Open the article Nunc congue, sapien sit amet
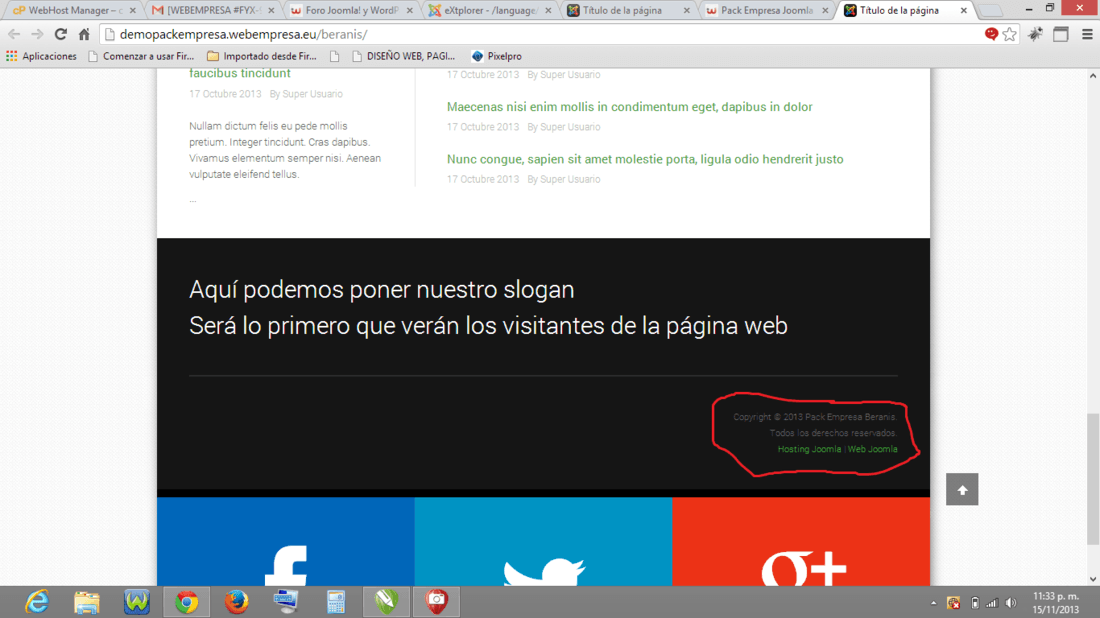The width and height of the screenshot is (1100, 618). (645, 159)
